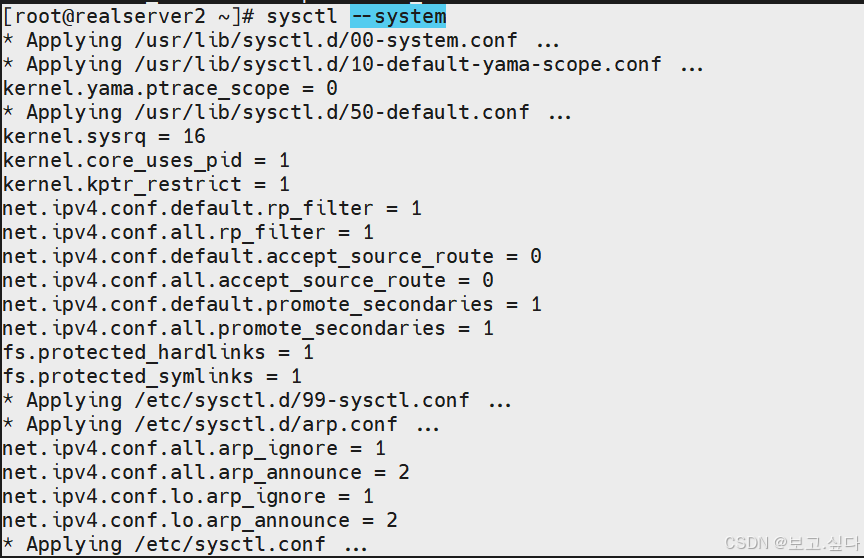Click the CSDN watermark text
The height and width of the screenshot is (558, 864).
pos(792,543)
